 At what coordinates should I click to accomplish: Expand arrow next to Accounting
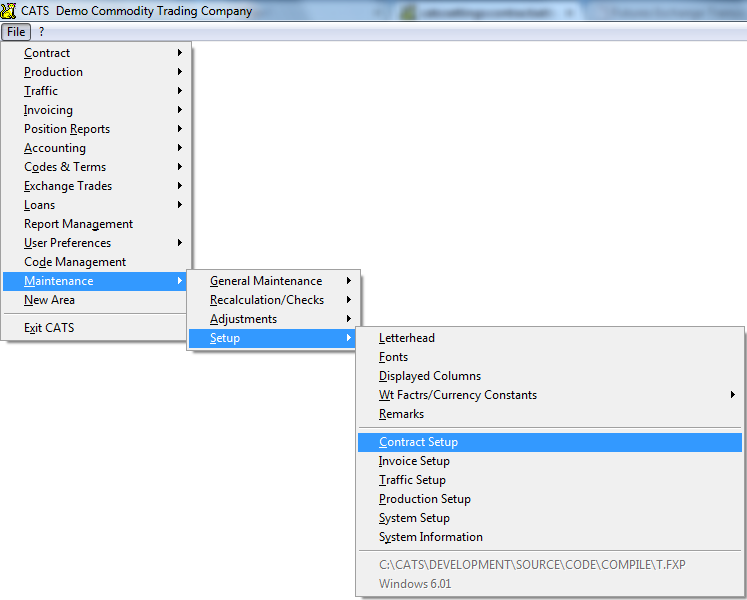click(180, 148)
